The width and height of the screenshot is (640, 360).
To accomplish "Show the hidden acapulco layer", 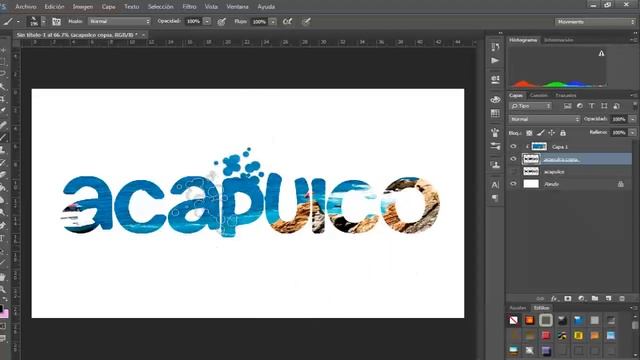I will (x=513, y=172).
